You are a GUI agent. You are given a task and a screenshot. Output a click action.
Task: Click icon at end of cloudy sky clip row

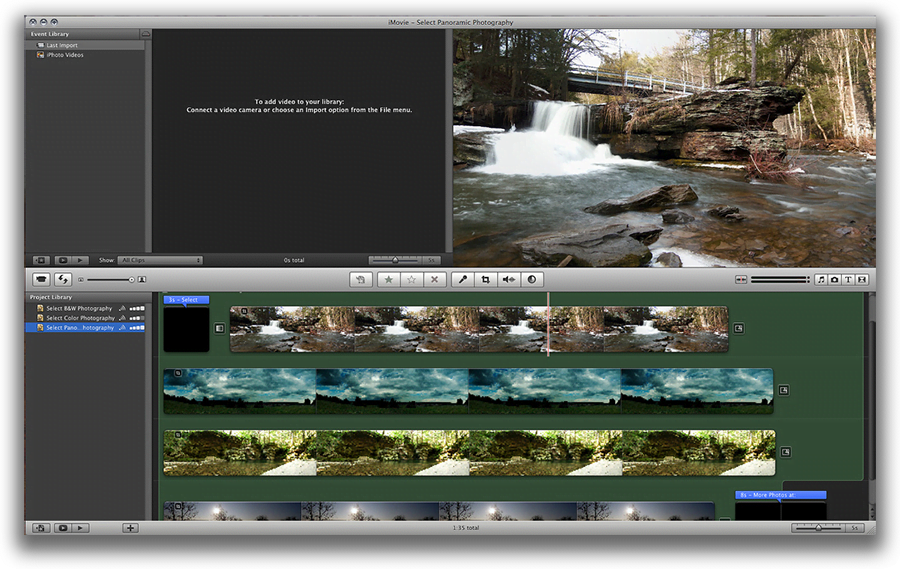pyautogui.click(x=783, y=390)
